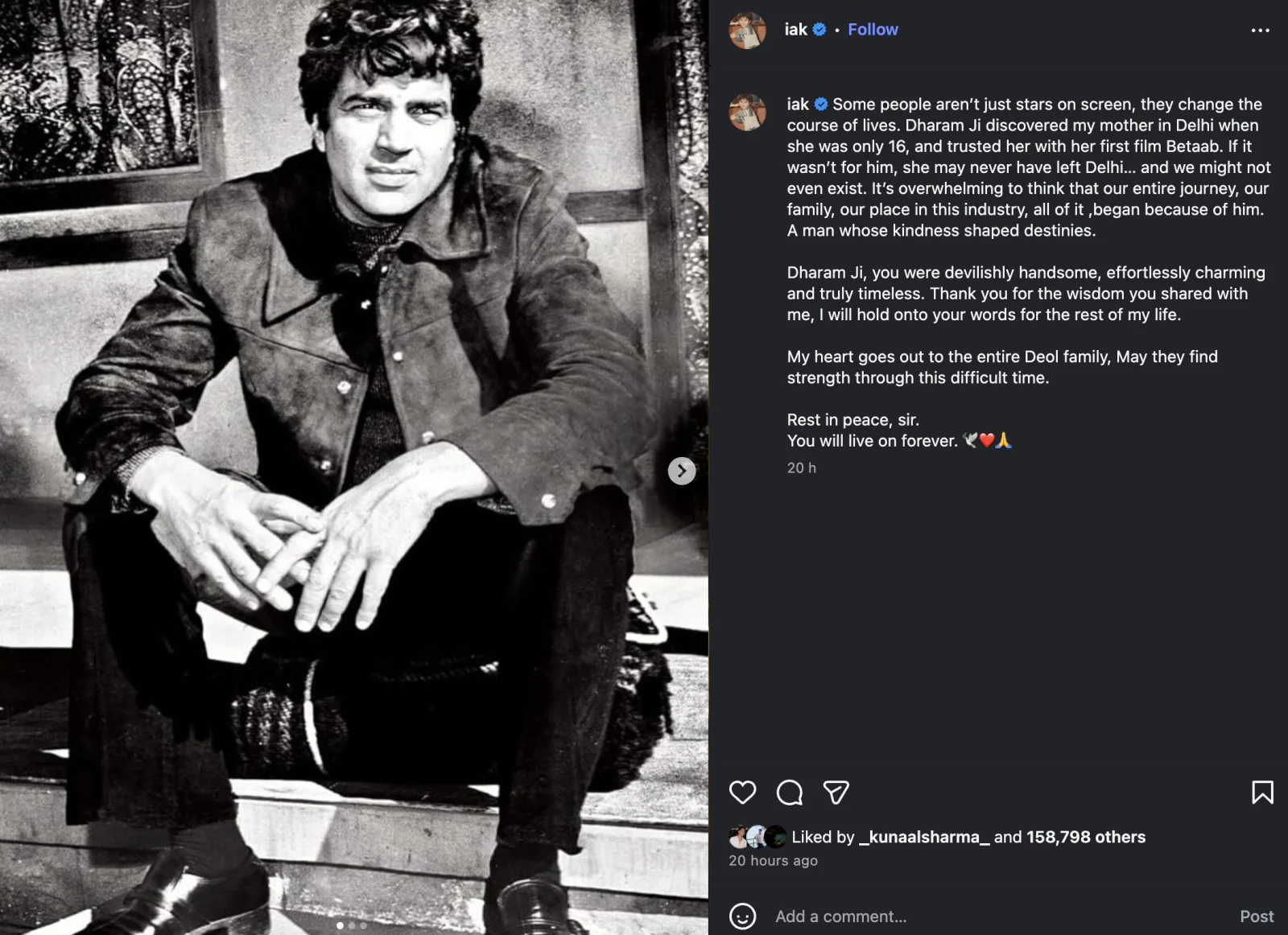This screenshot has height=935, width=1288.
Task: Open the 20 h timestamp link
Action: pos(802,467)
